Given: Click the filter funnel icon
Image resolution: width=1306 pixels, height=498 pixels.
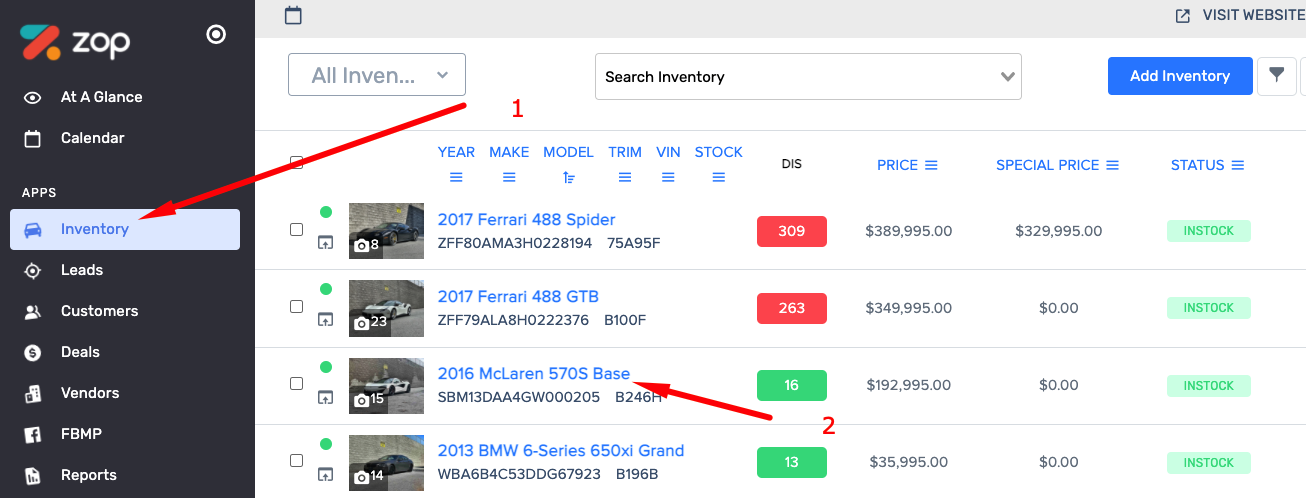Looking at the screenshot, I should point(1276,75).
